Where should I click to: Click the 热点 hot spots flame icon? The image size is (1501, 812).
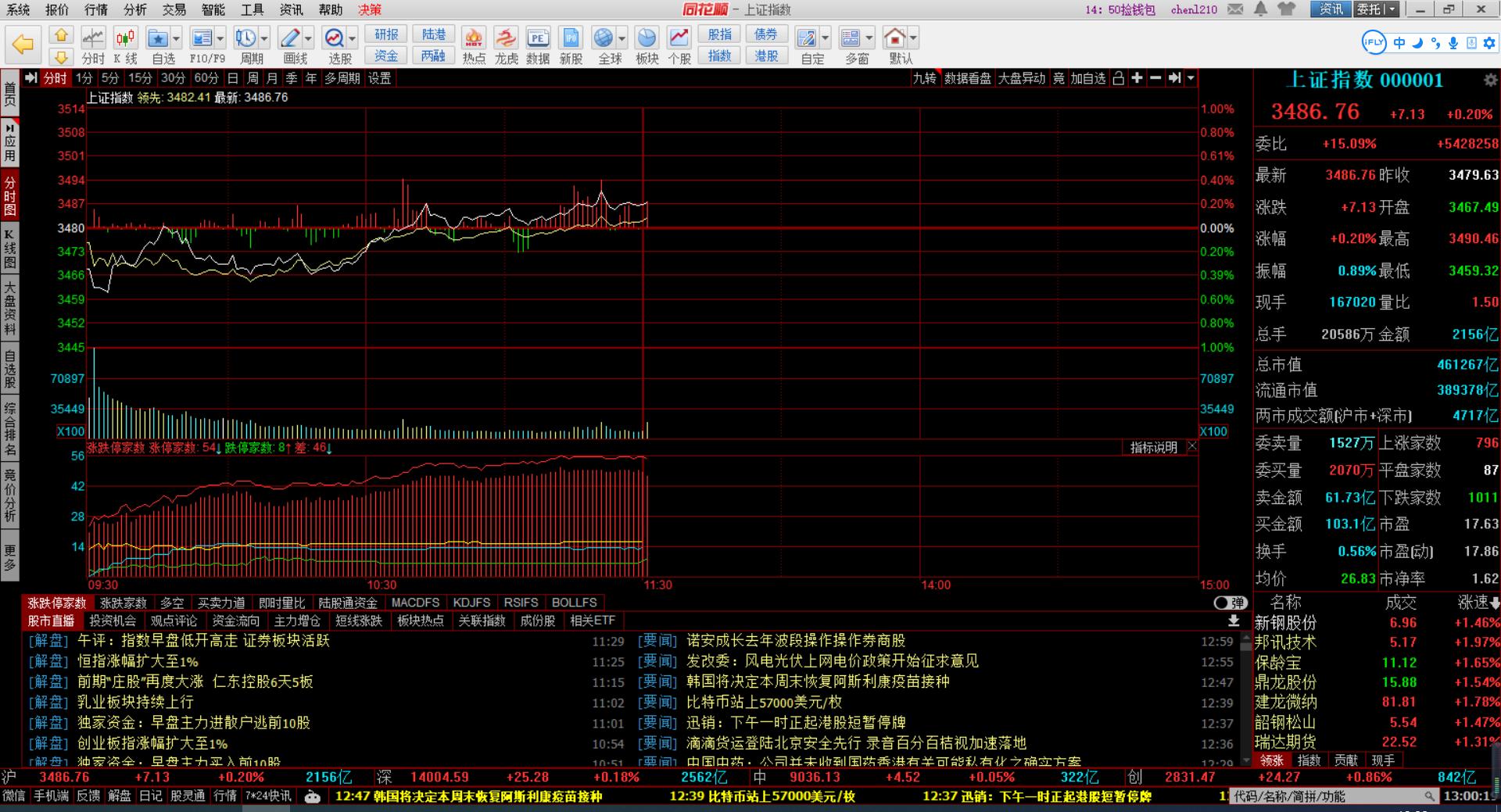(473, 45)
